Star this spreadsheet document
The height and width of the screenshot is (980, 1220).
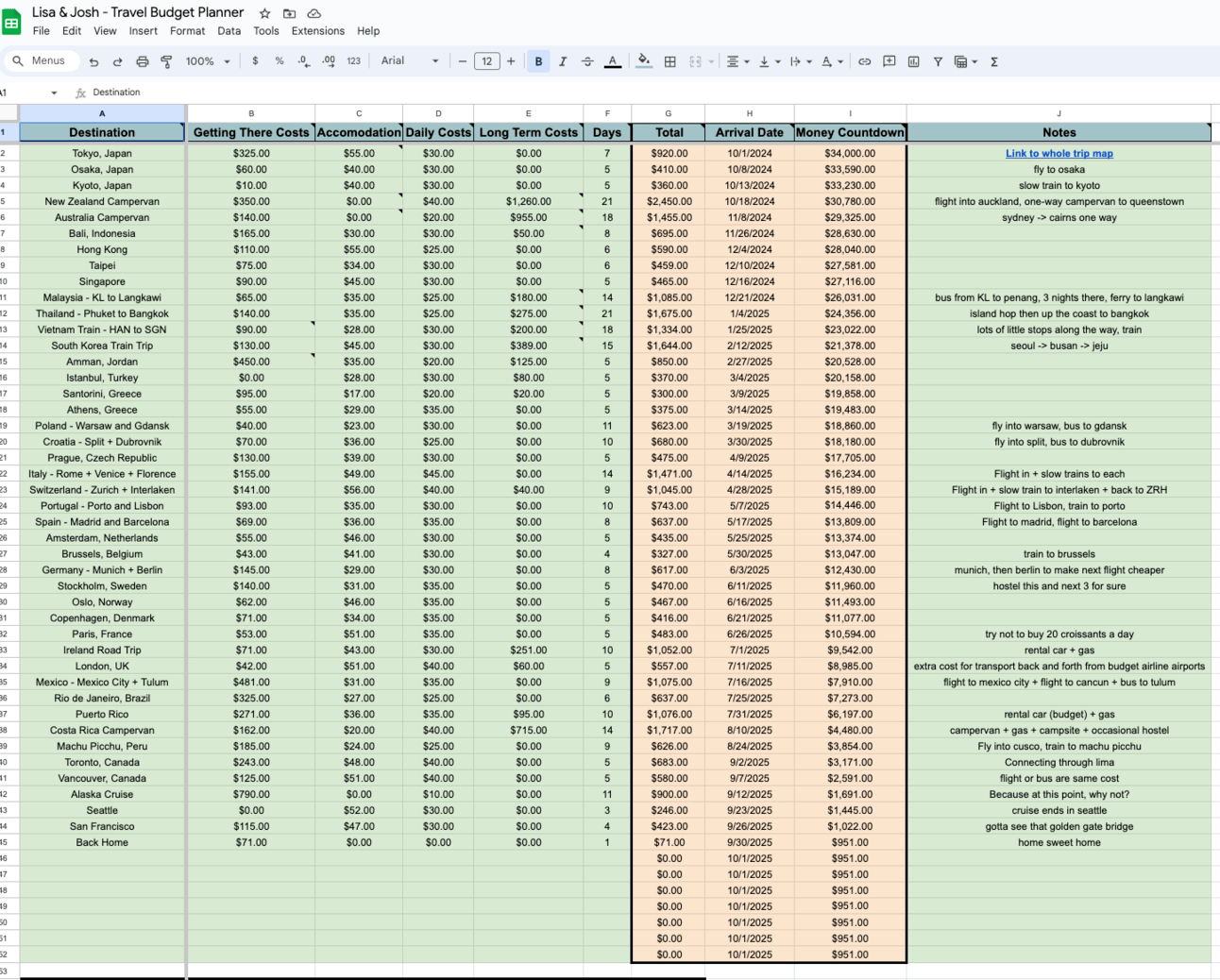(265, 13)
